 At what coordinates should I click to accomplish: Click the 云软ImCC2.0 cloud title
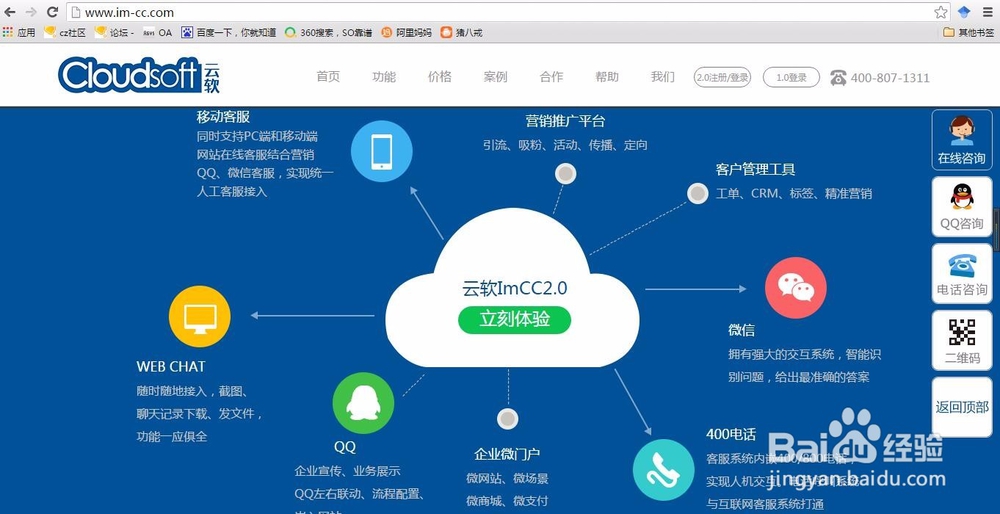[514, 288]
